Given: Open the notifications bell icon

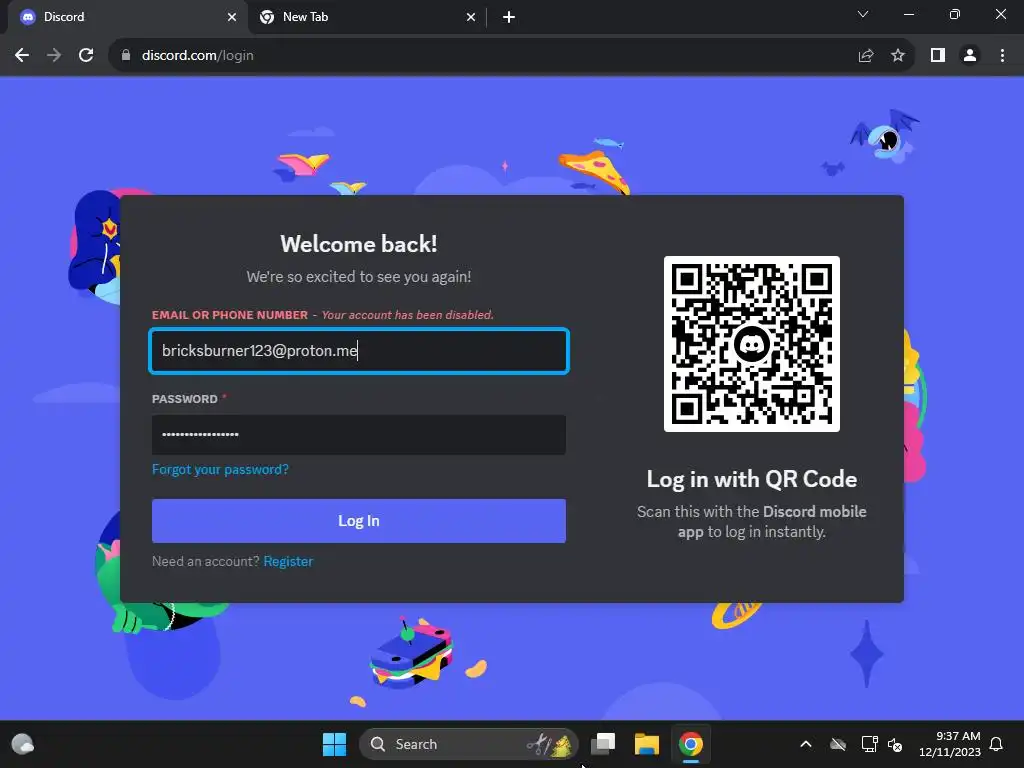Looking at the screenshot, I should 996,744.
